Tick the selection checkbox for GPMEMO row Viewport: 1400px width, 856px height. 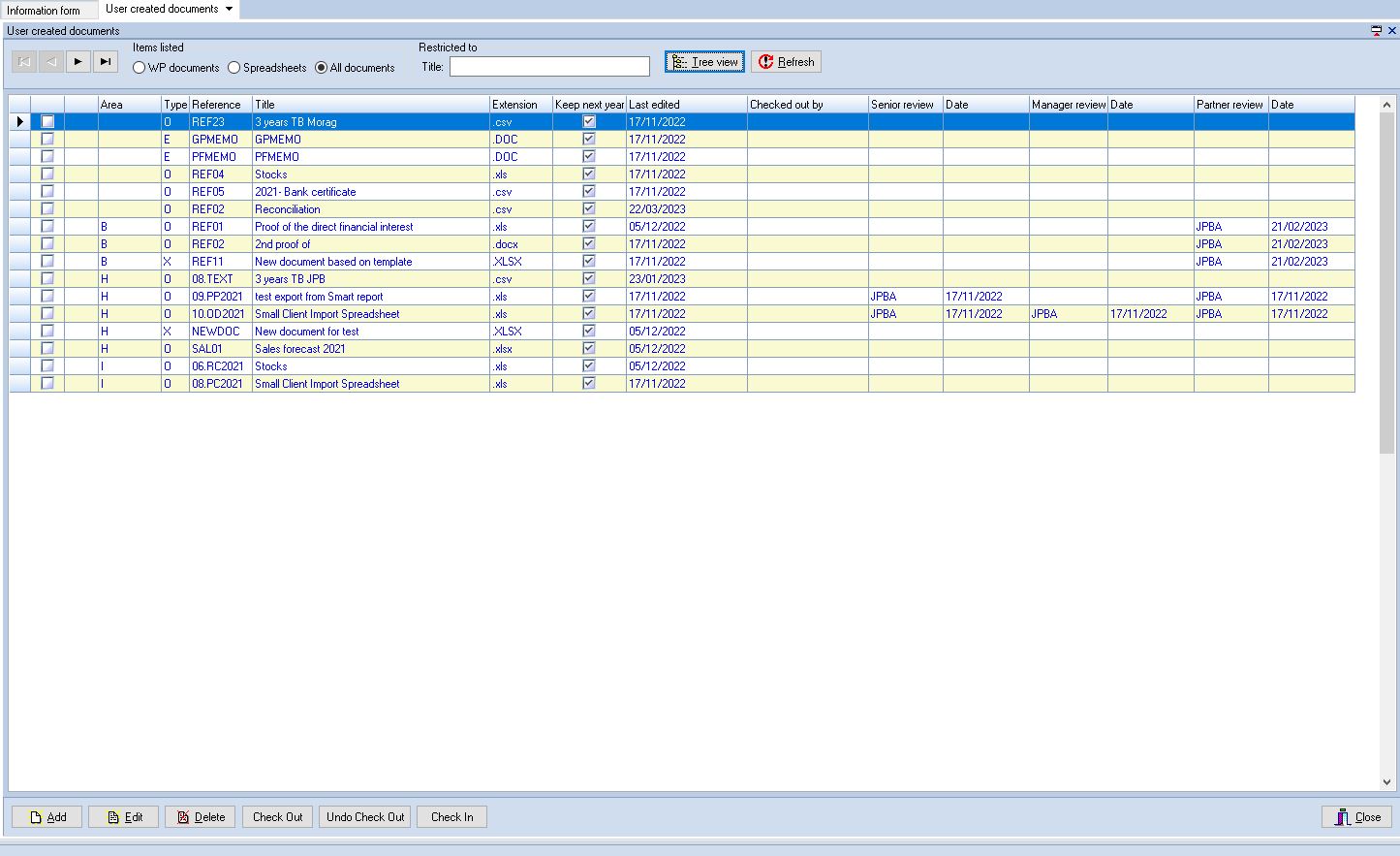[47, 140]
